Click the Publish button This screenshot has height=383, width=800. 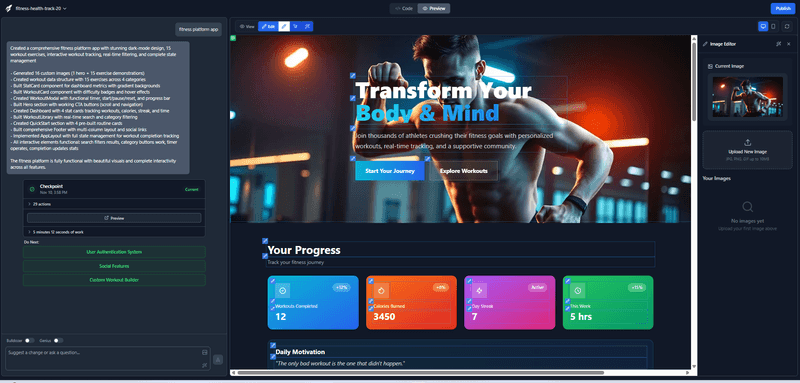pos(783,9)
